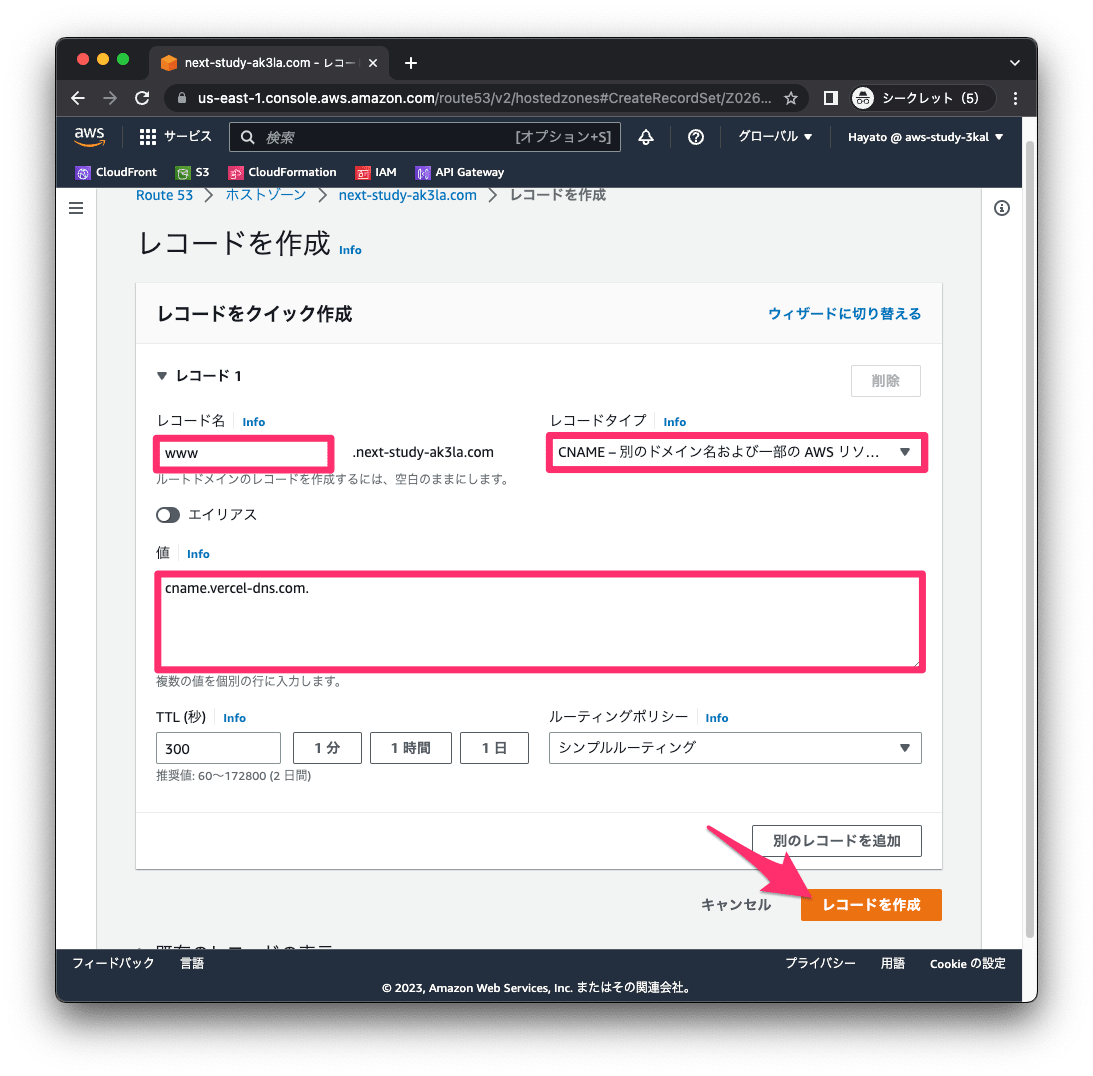
Task: Open the info panel circle icon
Action: (x=1002, y=208)
